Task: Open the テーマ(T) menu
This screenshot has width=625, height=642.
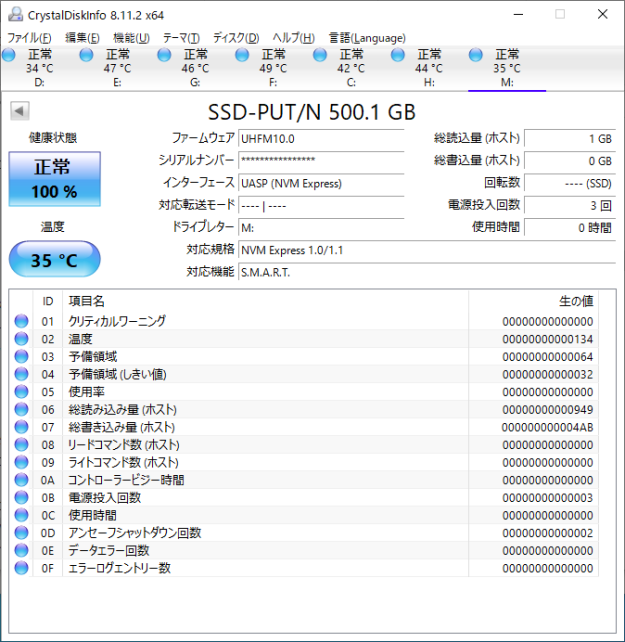Action: (x=181, y=37)
